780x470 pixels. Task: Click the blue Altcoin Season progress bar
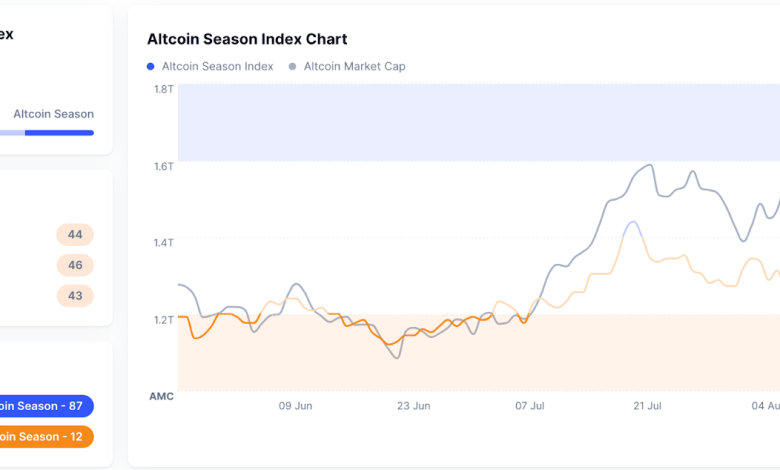click(x=58, y=132)
